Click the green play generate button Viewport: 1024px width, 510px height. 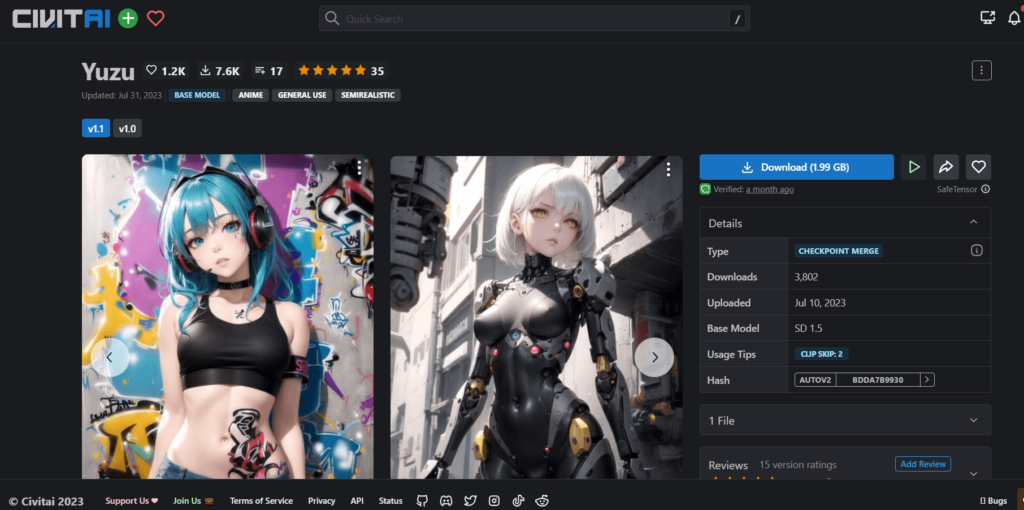click(x=913, y=167)
